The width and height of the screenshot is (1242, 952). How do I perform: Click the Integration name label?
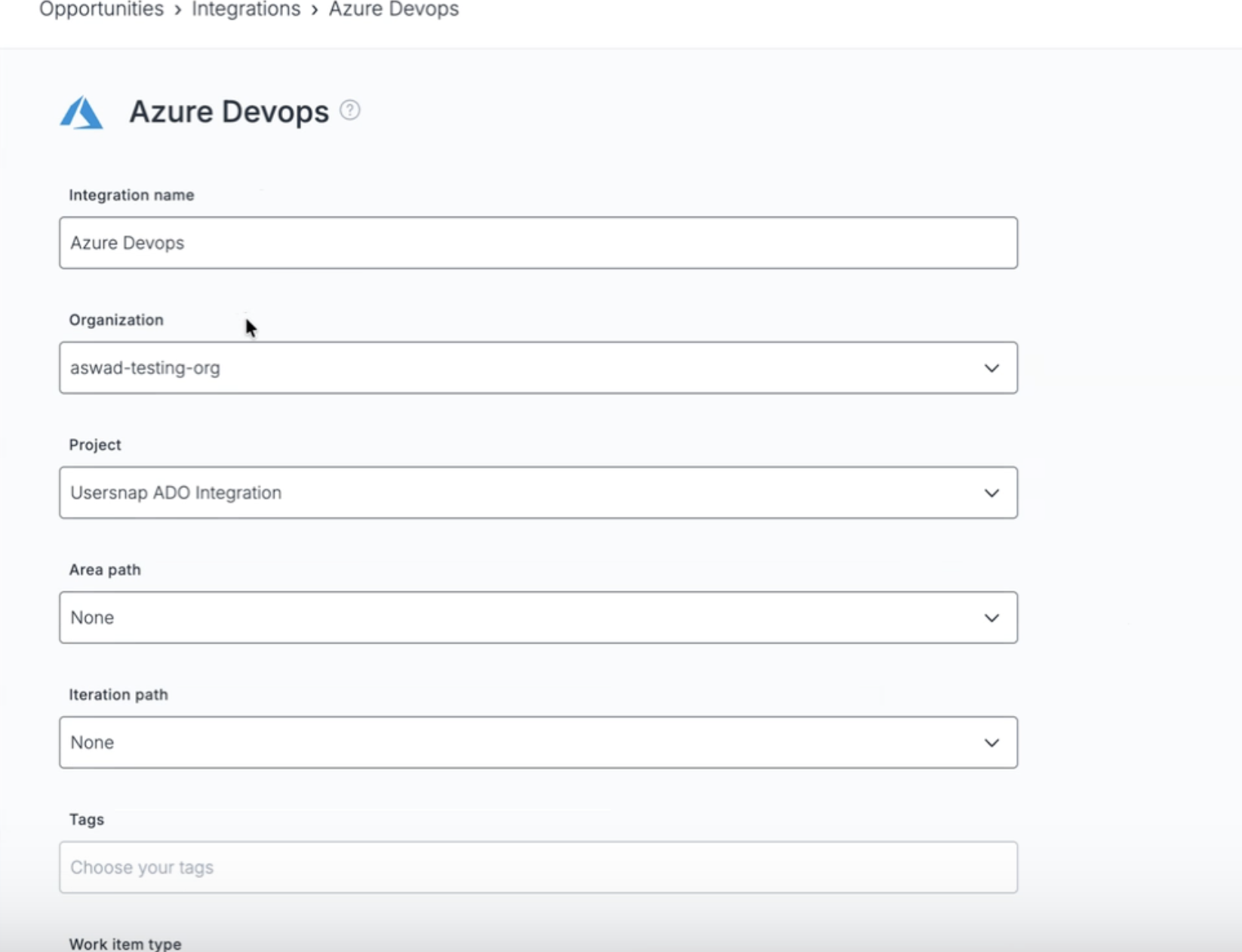click(x=131, y=195)
